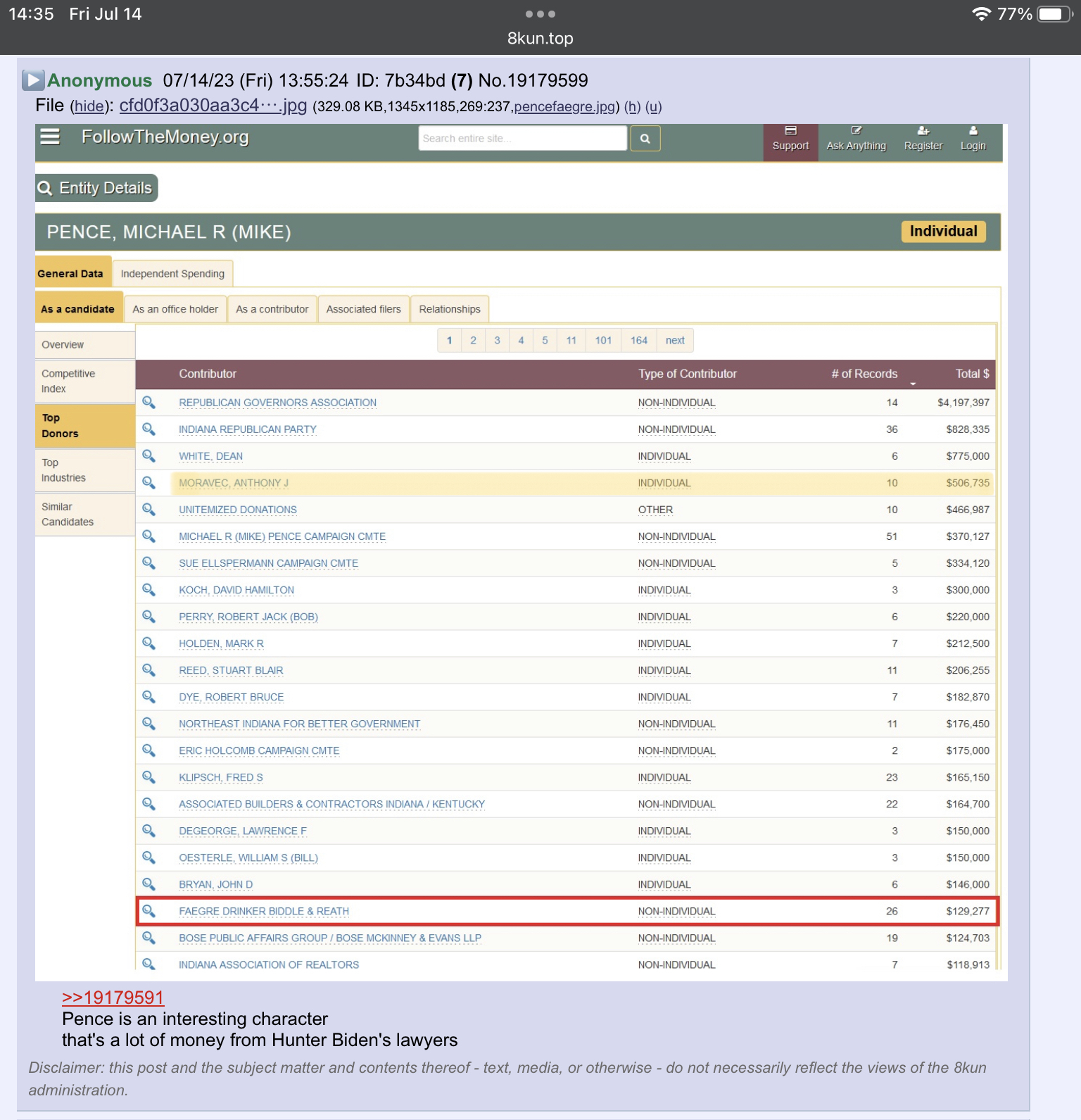Go to page 2 of results
Viewport: 1081px width, 1120px height.
473,340
